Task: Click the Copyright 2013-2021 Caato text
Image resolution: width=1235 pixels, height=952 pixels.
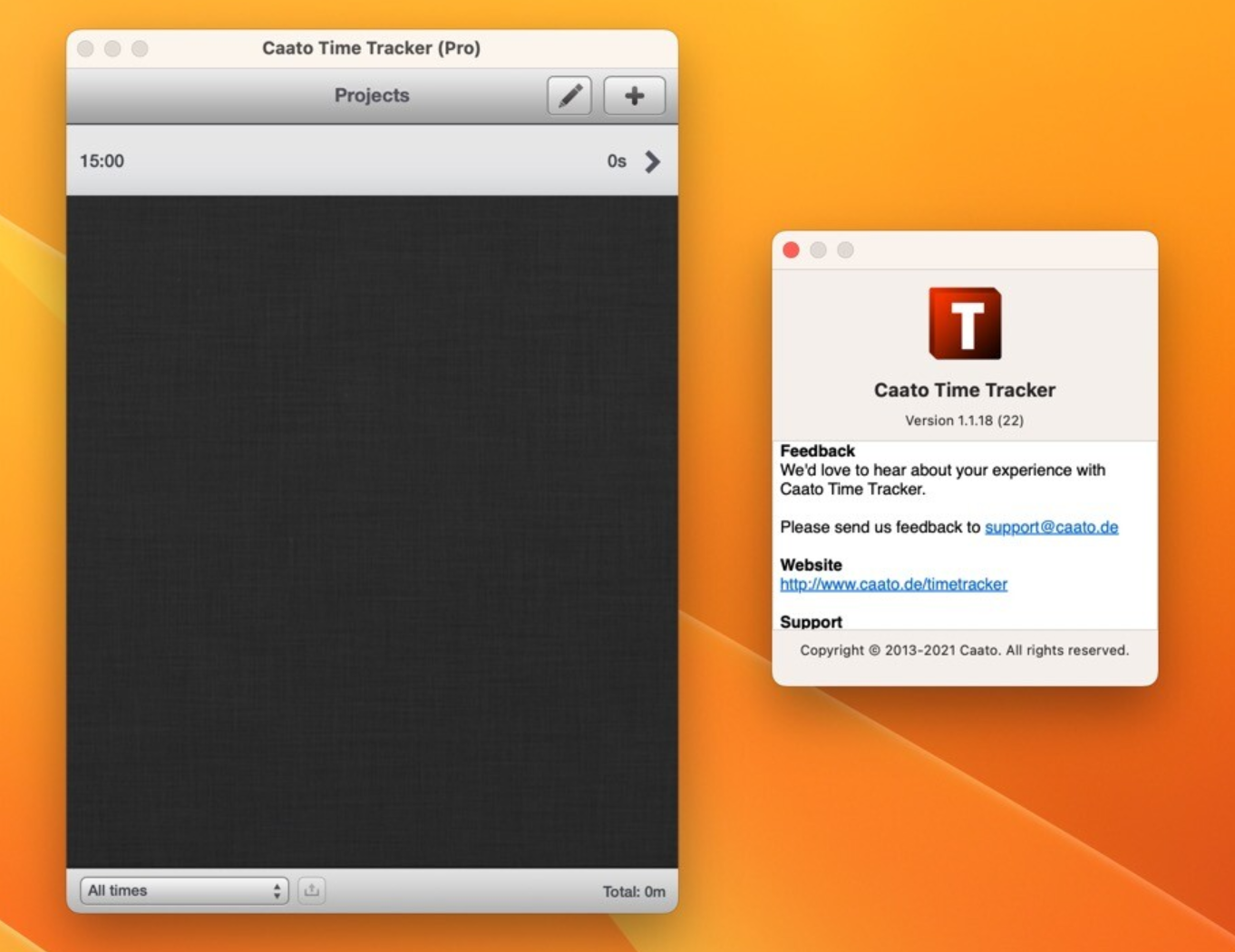Action: tap(964, 650)
